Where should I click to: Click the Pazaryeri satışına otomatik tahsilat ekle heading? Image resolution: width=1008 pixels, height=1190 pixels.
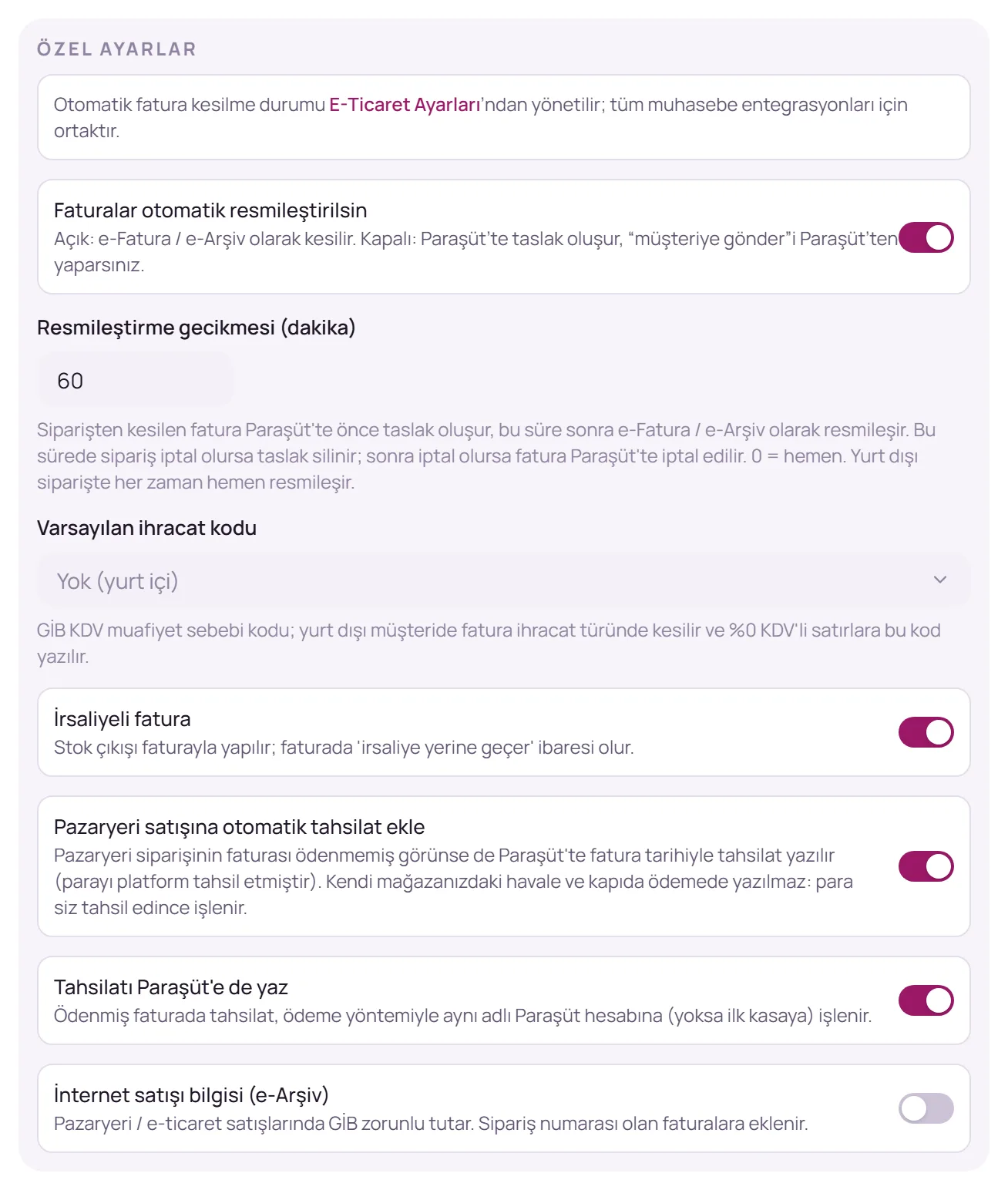tap(239, 827)
